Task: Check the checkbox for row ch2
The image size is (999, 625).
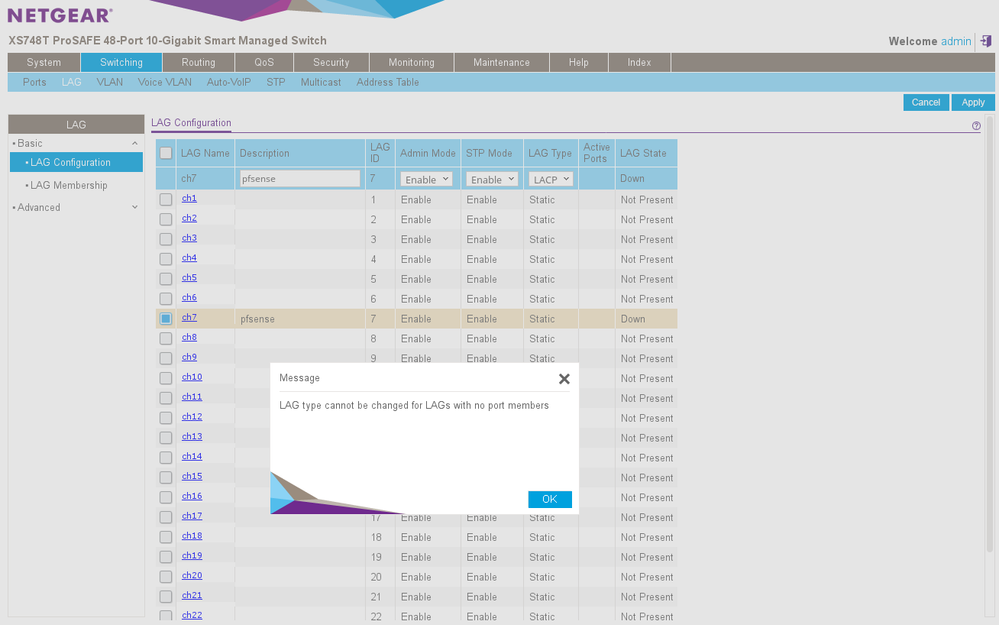Action: tap(166, 219)
